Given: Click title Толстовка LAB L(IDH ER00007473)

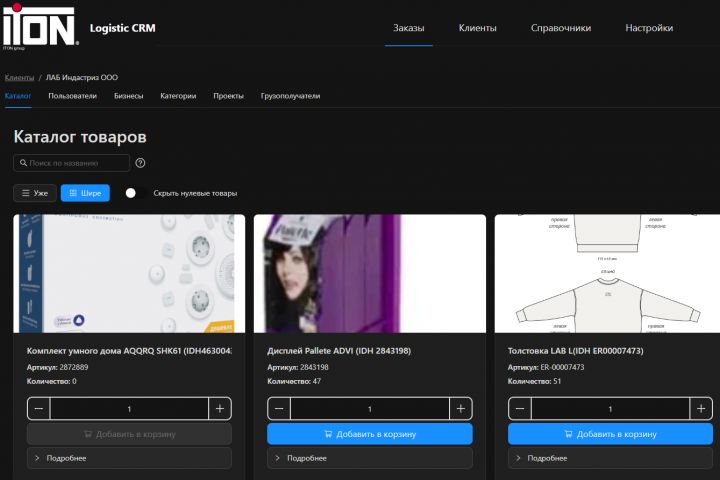Looking at the screenshot, I should point(575,351).
